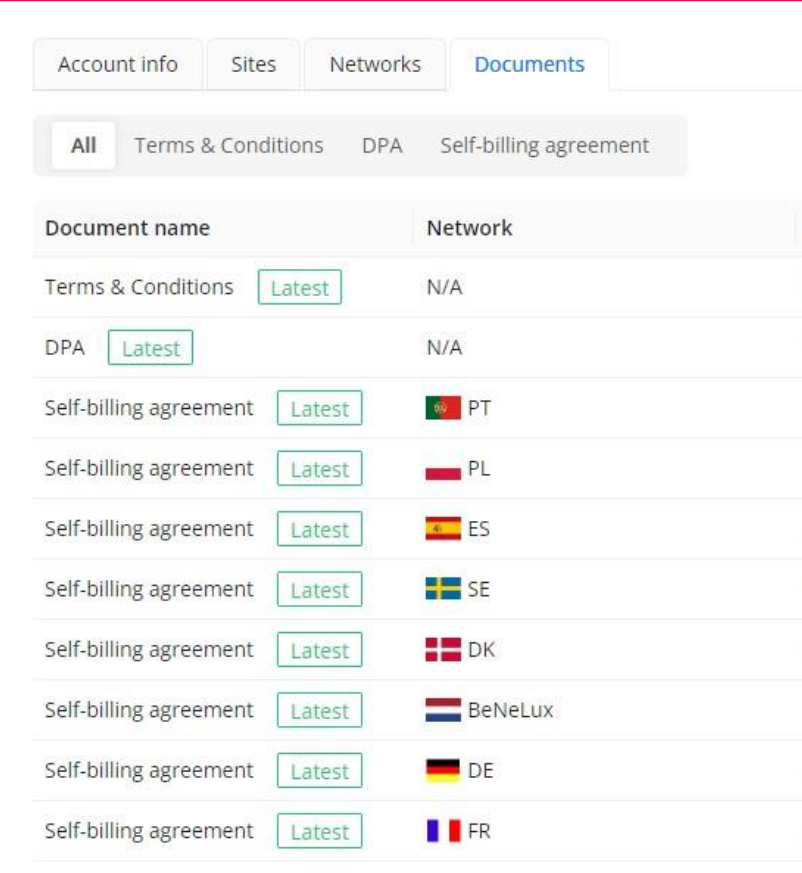Switch to the Sites tab
Screen dimensions: 802x873
point(253,65)
